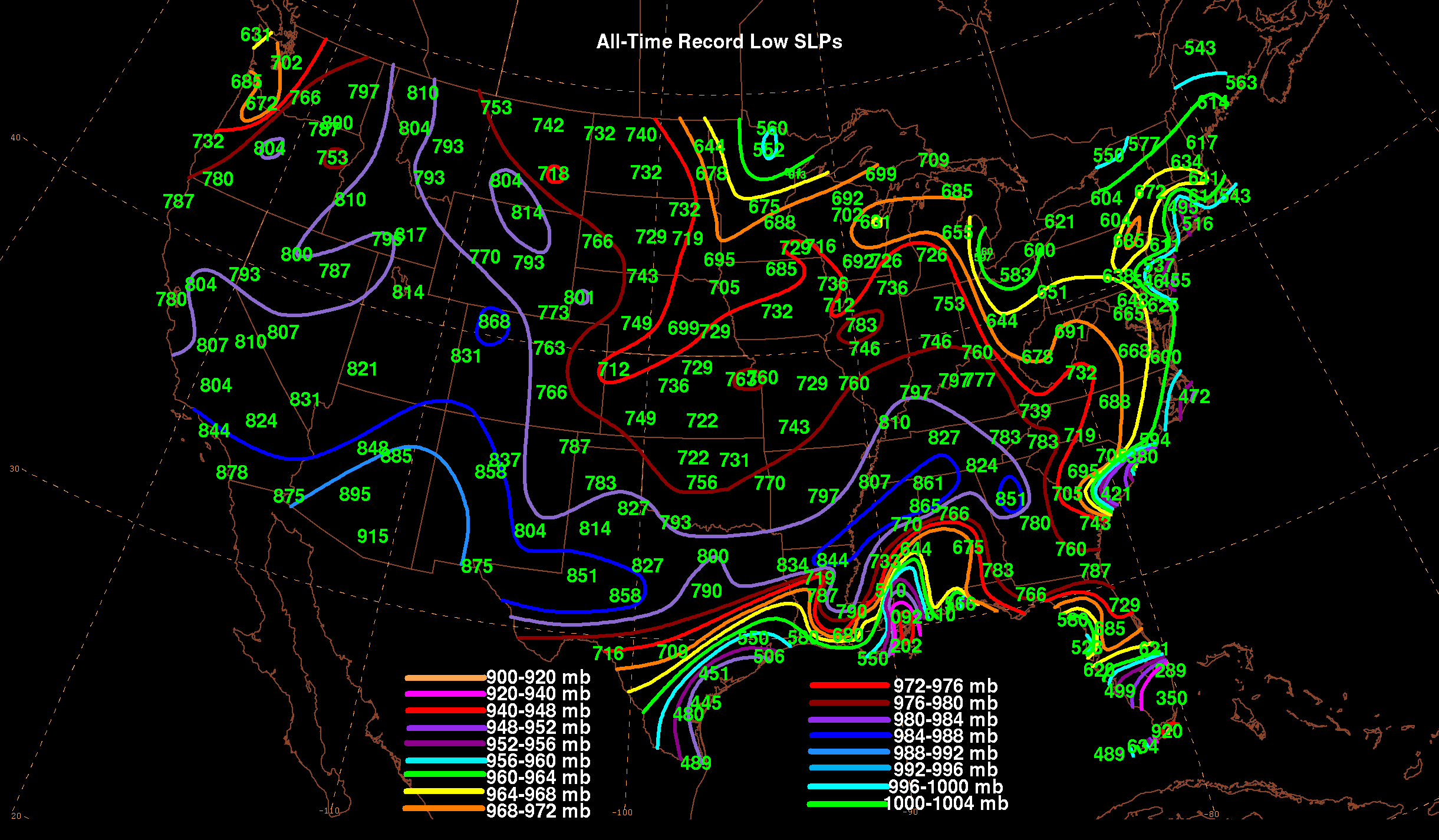Image resolution: width=1439 pixels, height=840 pixels.
Task: Click the -100 longitude label at bottom
Action: pos(622,812)
